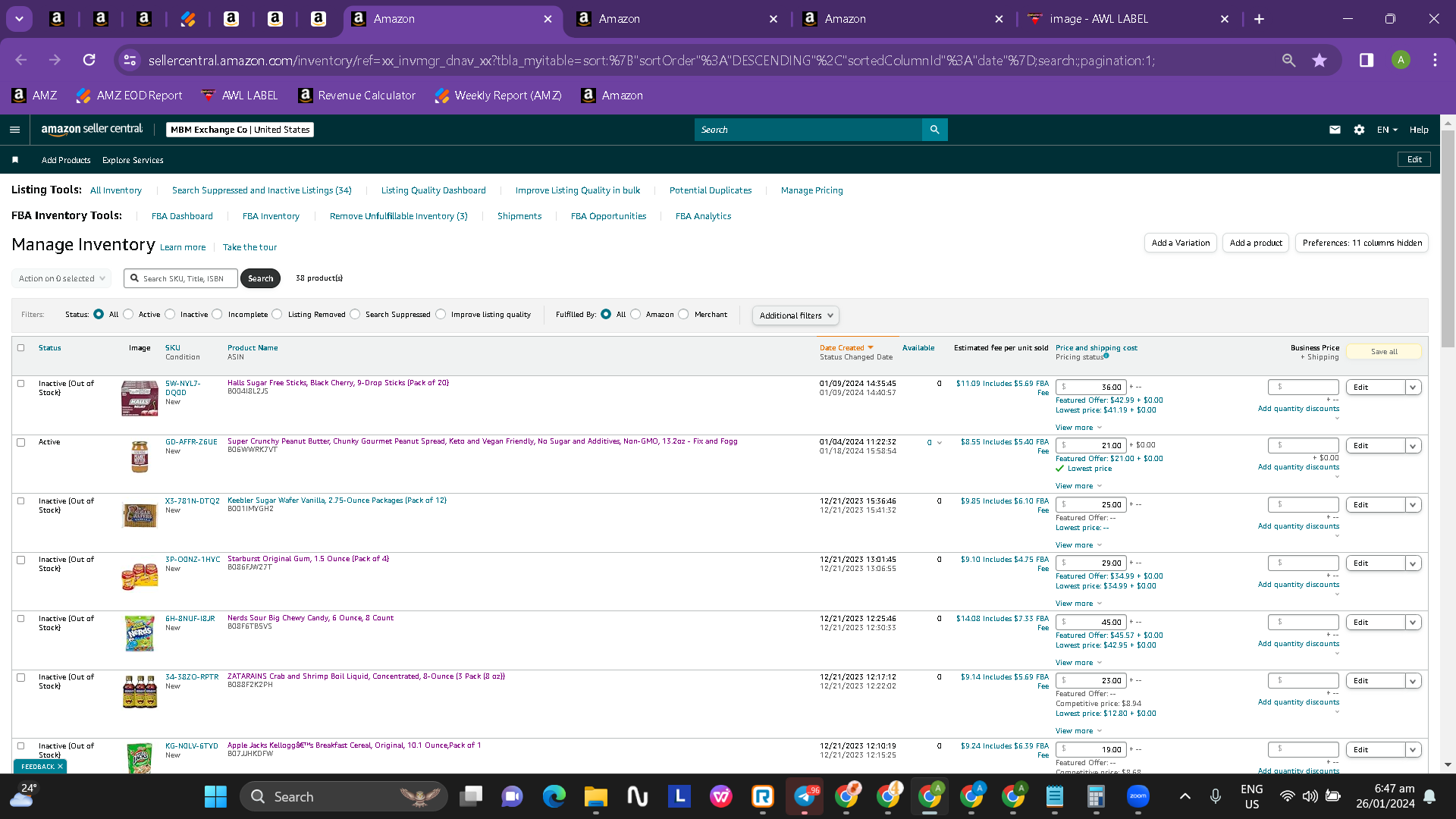This screenshot has width=1456, height=819.
Task: Open the browser tab search chevron
Action: [x=19, y=19]
